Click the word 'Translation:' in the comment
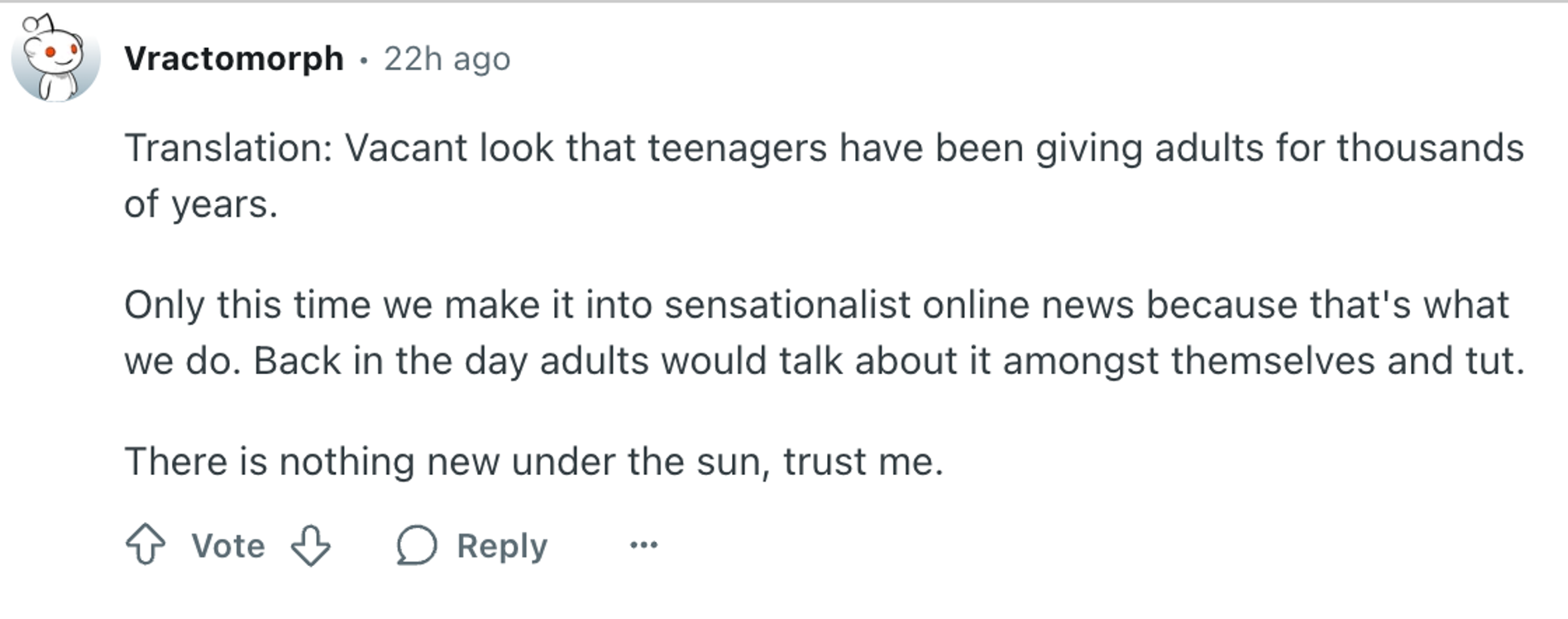The height and width of the screenshot is (619, 1568). tap(229, 149)
